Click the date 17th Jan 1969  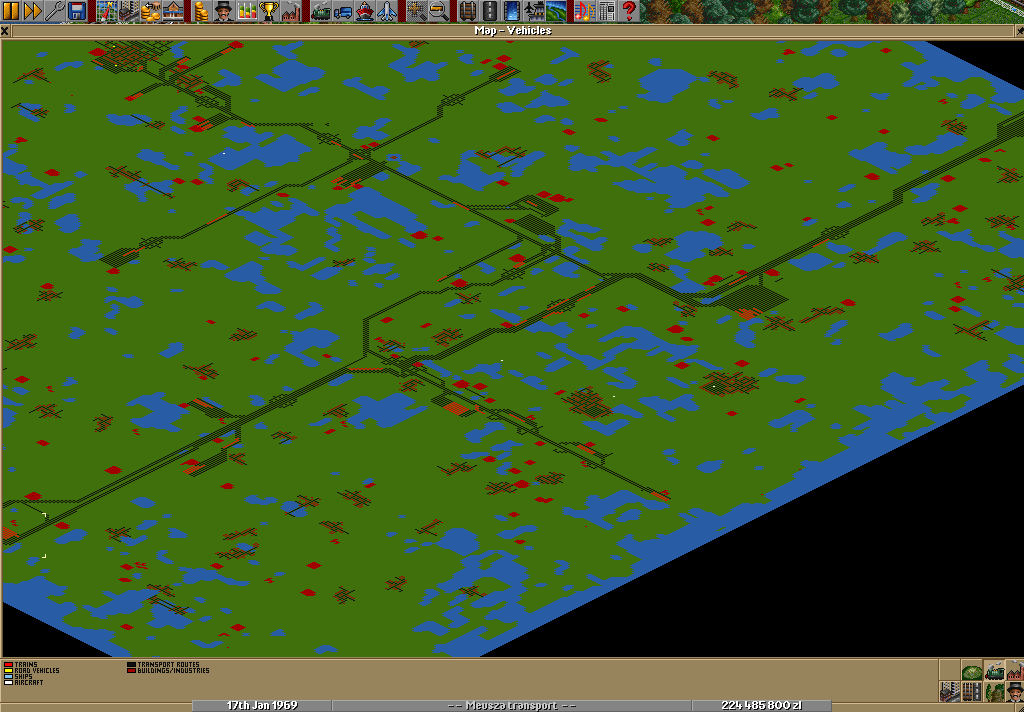click(x=262, y=705)
